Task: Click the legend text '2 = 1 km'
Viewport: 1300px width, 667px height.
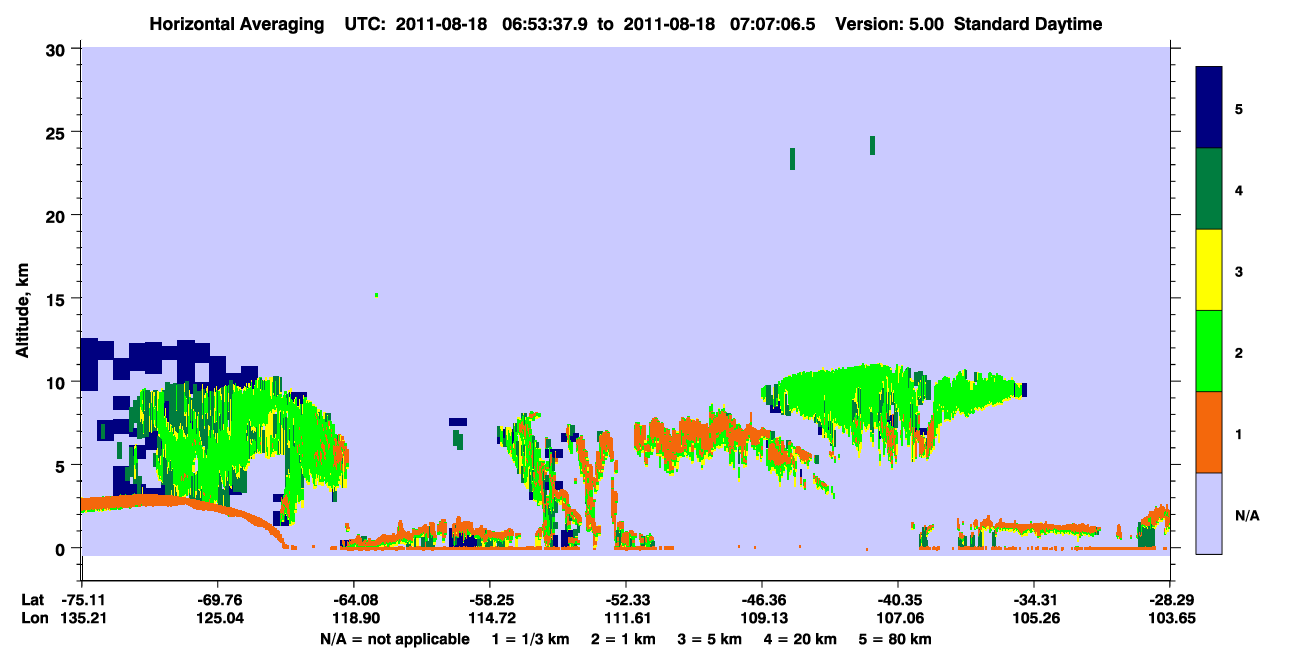Action: [x=623, y=639]
